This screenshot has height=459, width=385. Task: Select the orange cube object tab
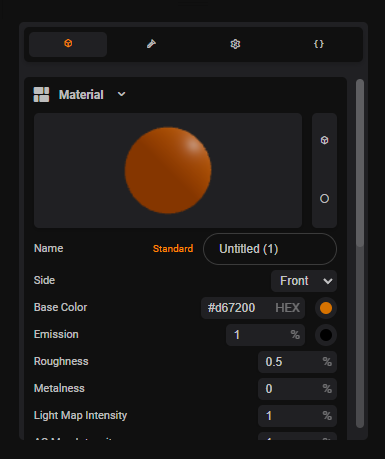click(x=68, y=44)
